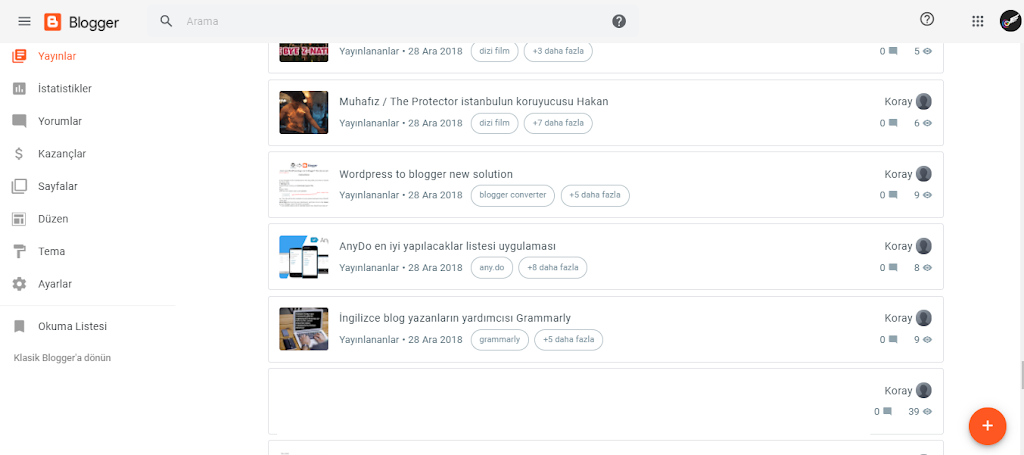
Task: Open the Help icon in header
Action: point(927,20)
